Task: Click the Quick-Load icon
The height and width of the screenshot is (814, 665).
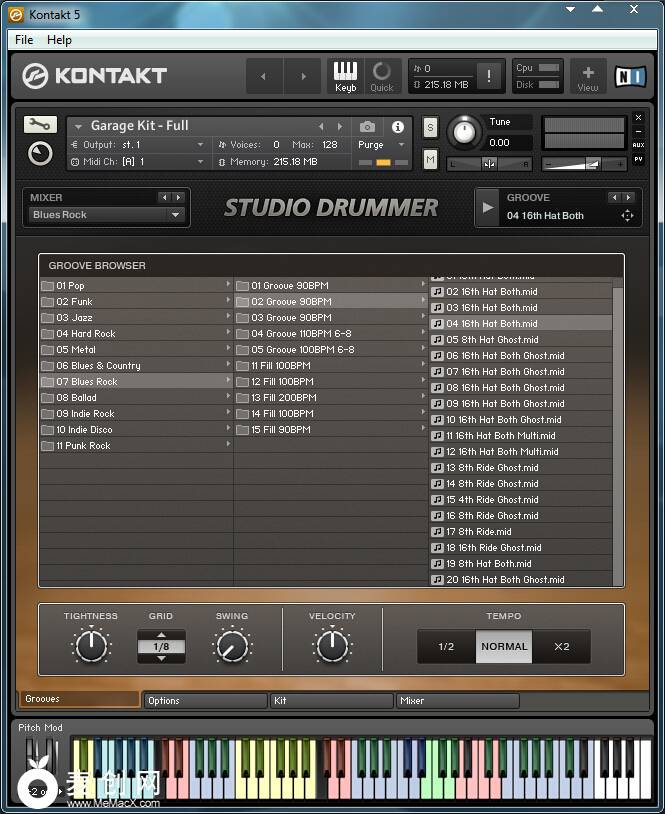Action: pos(382,76)
